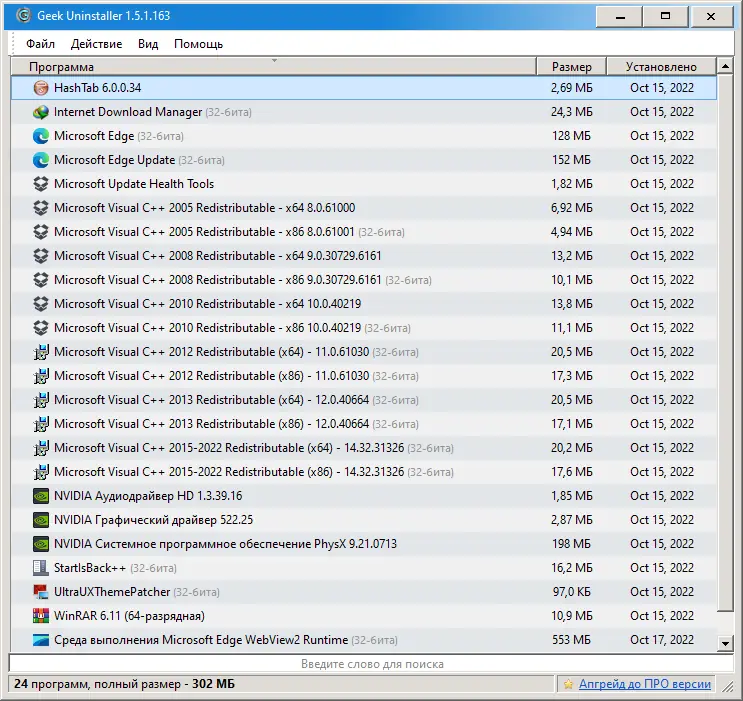
Task: Click the NVIDIA PhysX row icon
Action: coord(41,544)
